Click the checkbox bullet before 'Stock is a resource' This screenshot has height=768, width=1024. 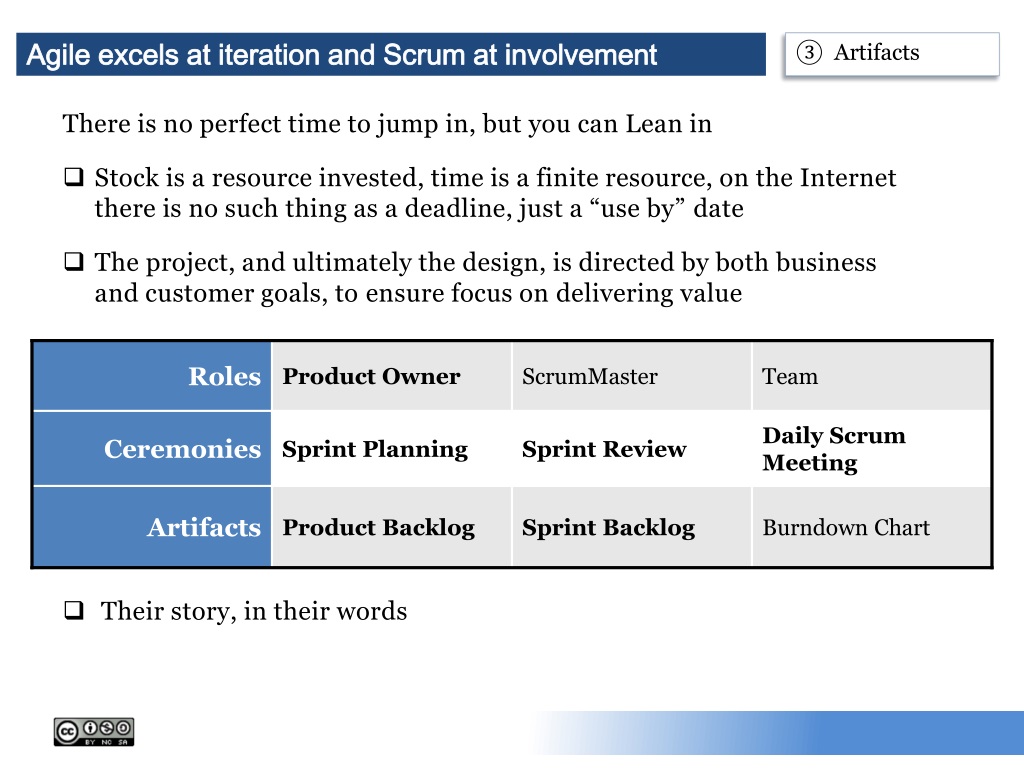(x=74, y=177)
